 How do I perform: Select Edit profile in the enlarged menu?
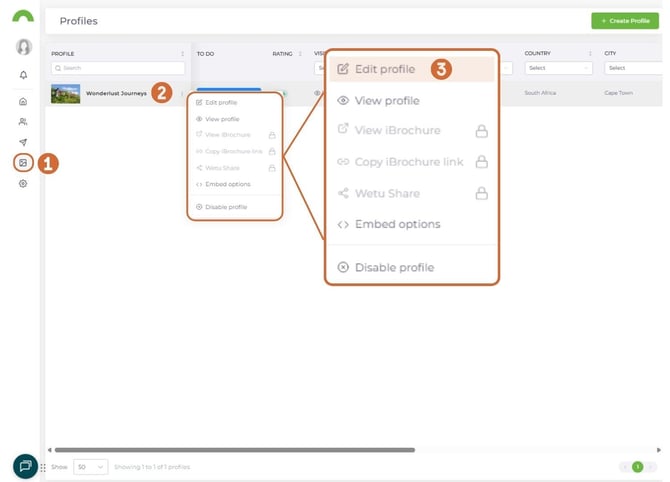(x=385, y=69)
